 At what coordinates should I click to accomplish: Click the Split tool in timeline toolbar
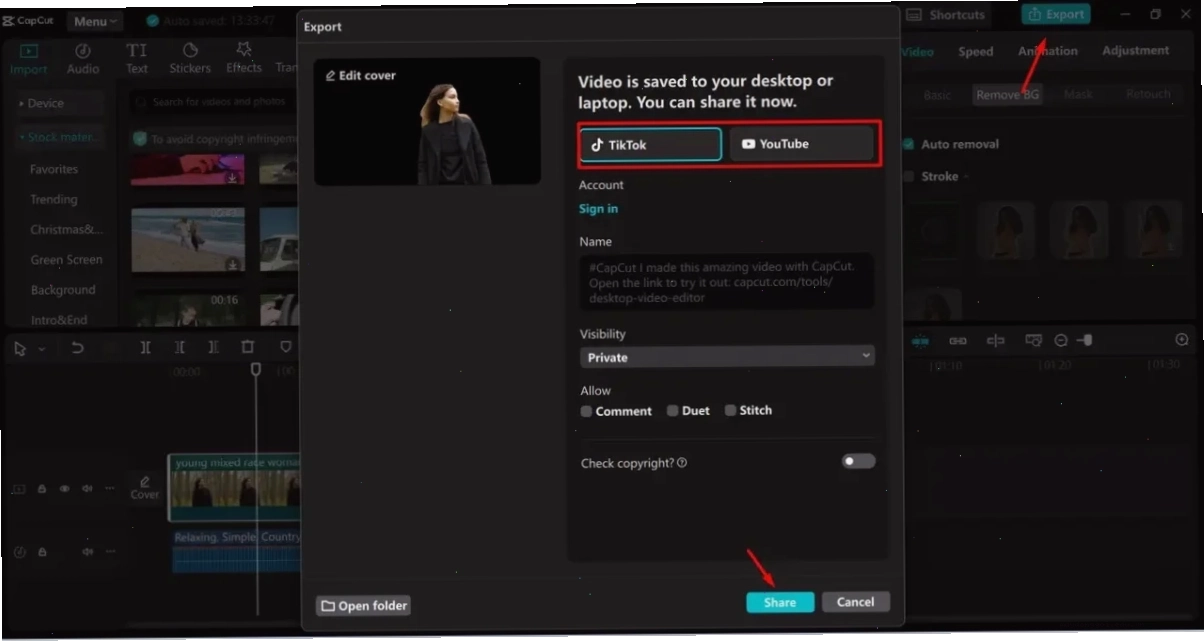(x=146, y=347)
